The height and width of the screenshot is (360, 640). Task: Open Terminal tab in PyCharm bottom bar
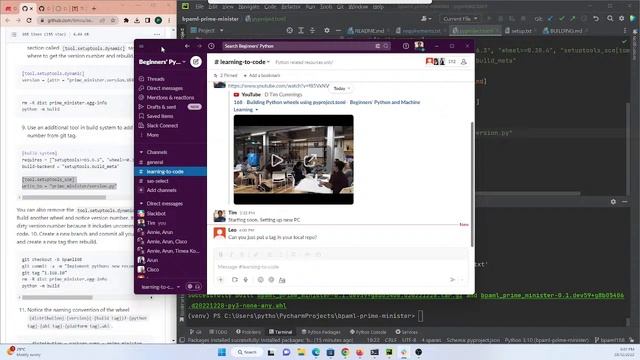point(280,332)
